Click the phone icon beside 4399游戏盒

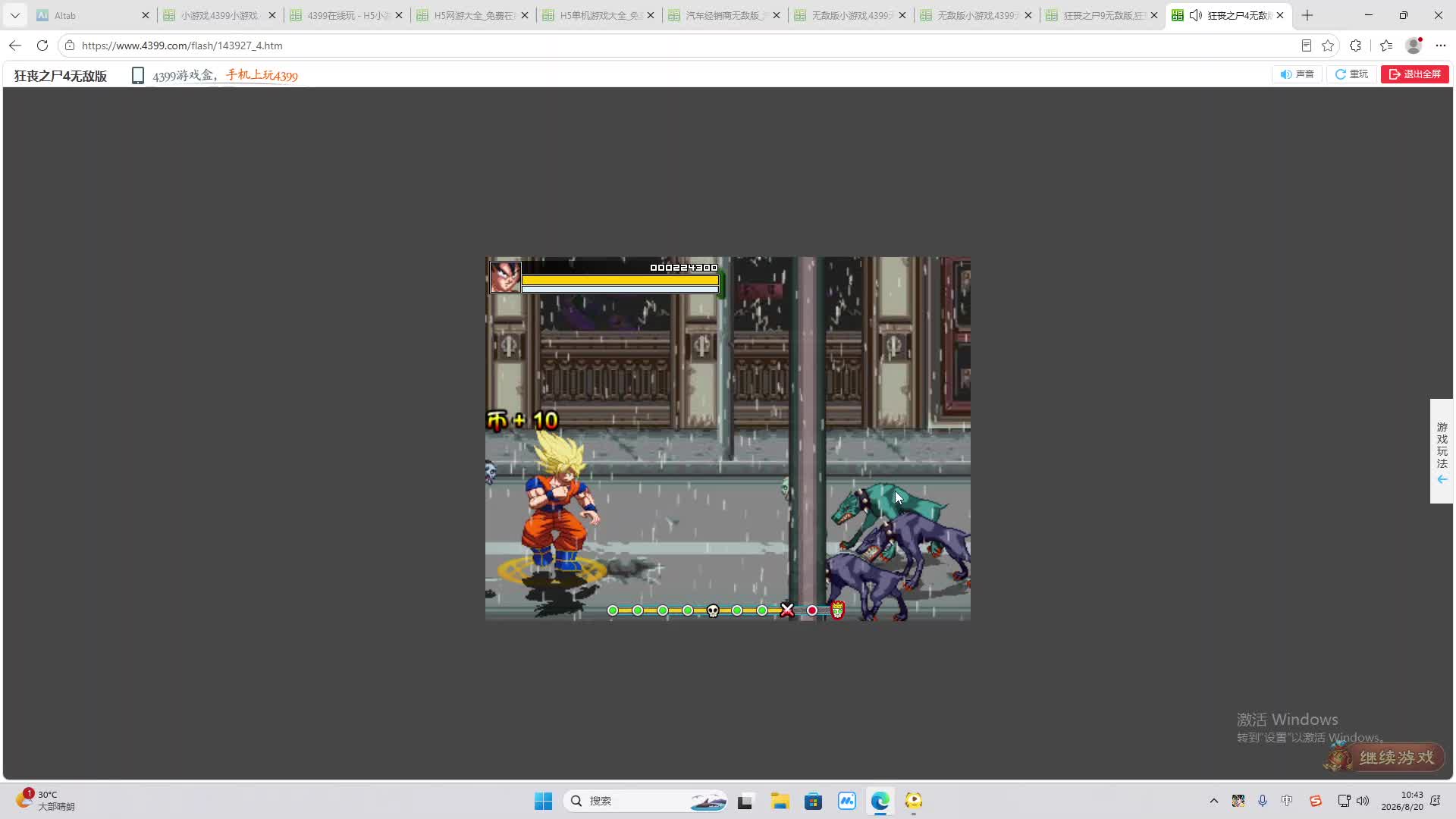pos(137,75)
